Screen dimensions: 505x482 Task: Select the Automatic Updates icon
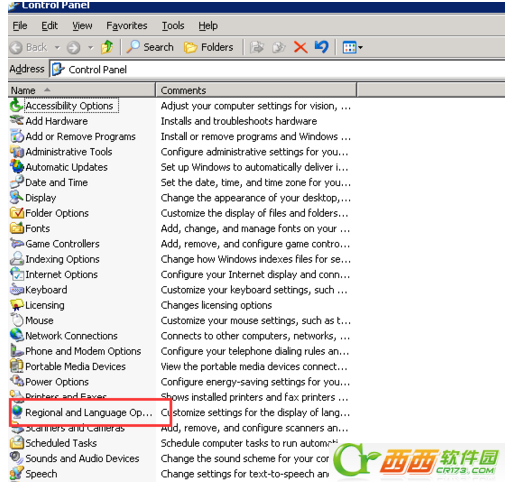tap(17, 167)
